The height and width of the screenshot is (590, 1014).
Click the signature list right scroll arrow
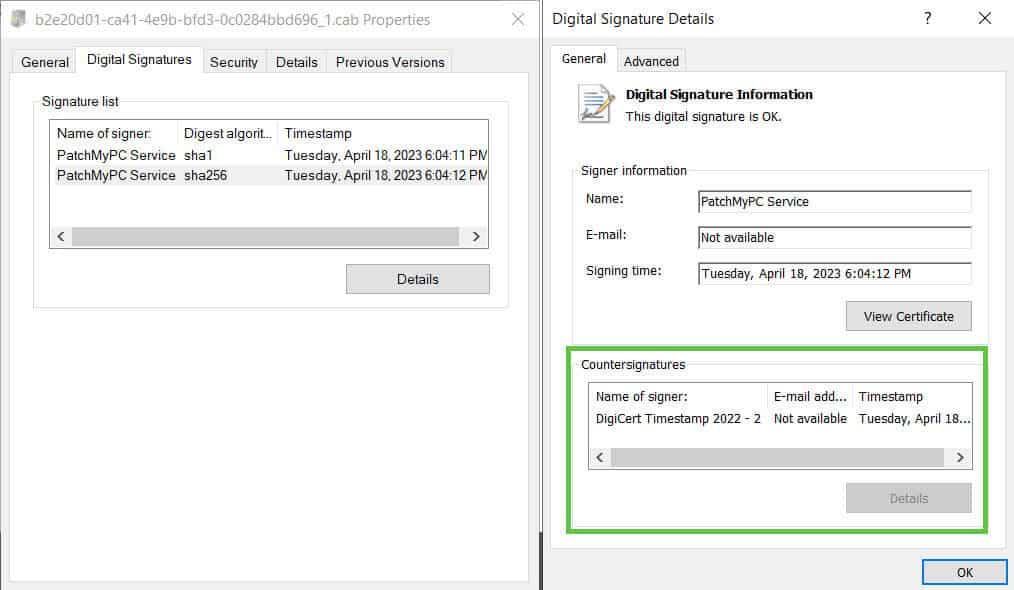pos(476,237)
